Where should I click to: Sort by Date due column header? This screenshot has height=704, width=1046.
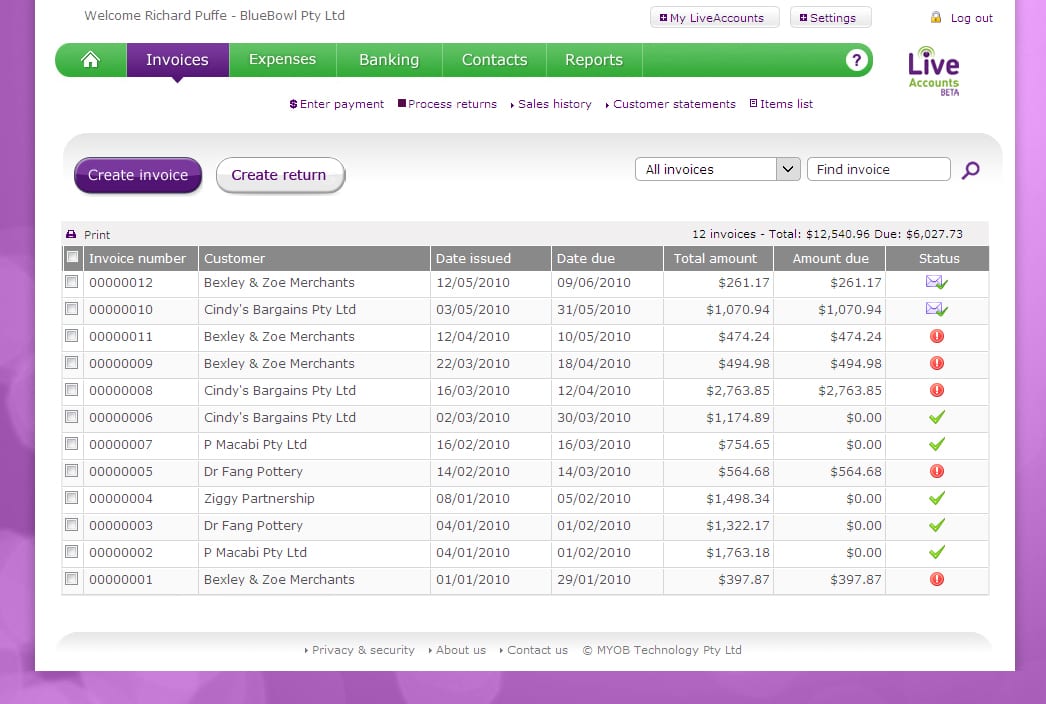(x=607, y=258)
